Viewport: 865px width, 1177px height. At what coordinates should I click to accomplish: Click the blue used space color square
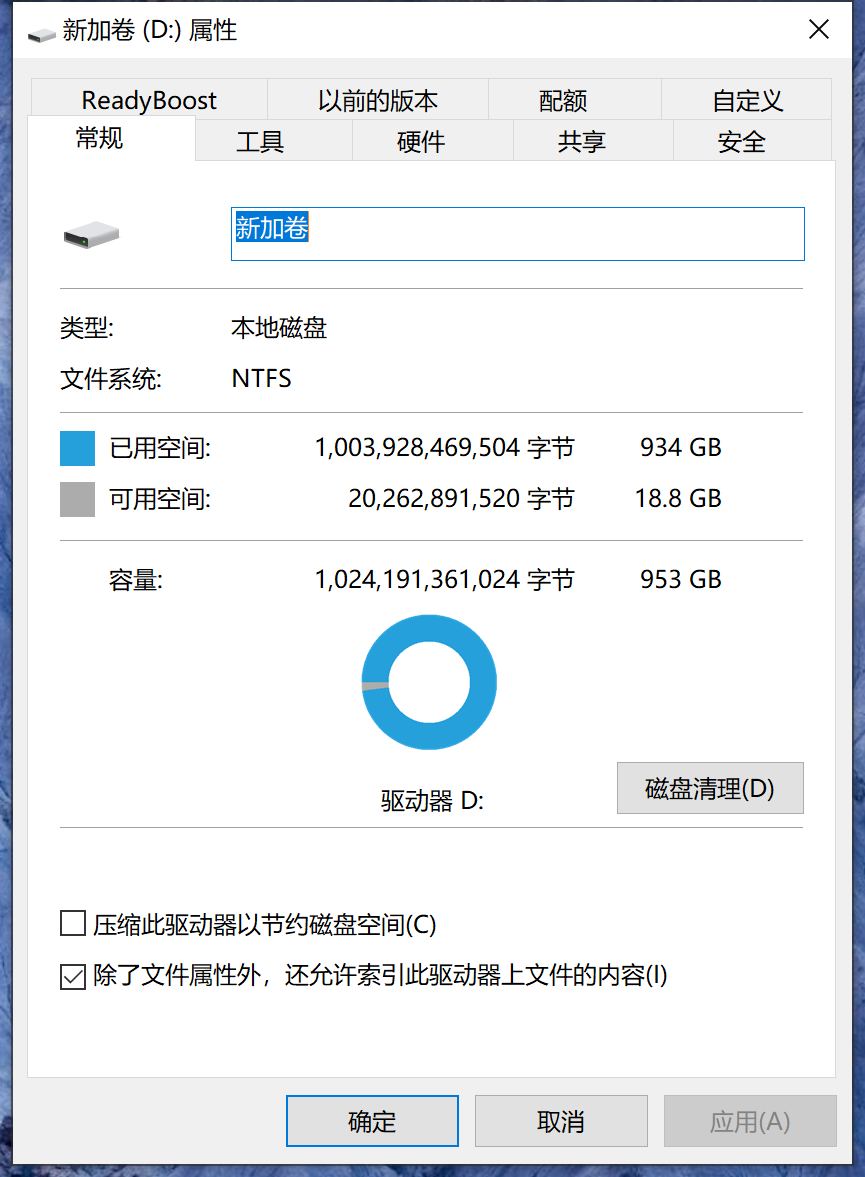pos(77,449)
